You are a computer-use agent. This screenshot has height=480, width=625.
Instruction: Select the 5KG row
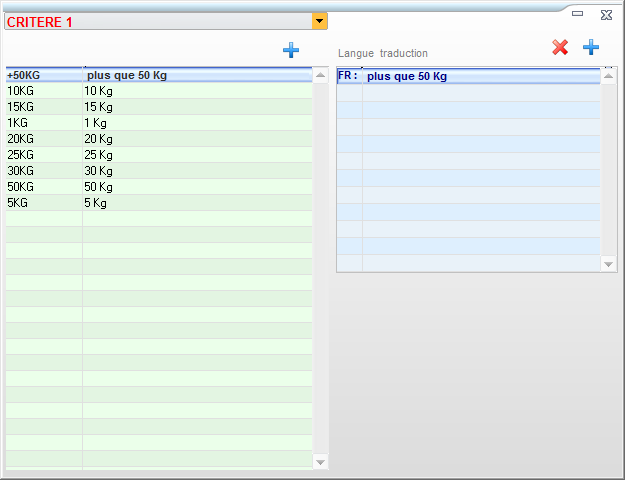158,203
